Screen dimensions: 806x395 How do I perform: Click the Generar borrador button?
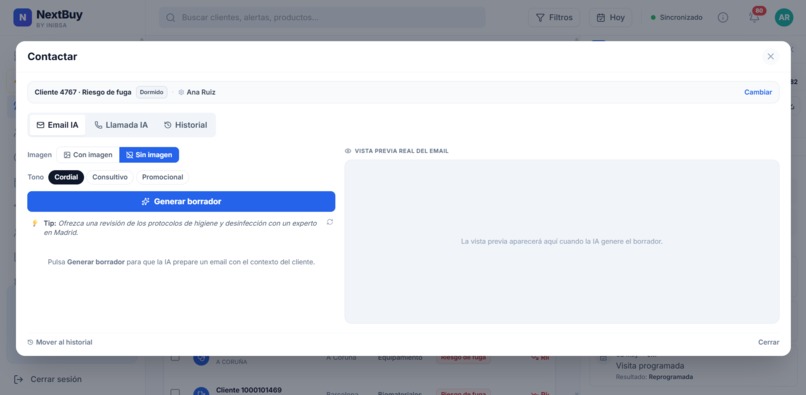tap(181, 202)
